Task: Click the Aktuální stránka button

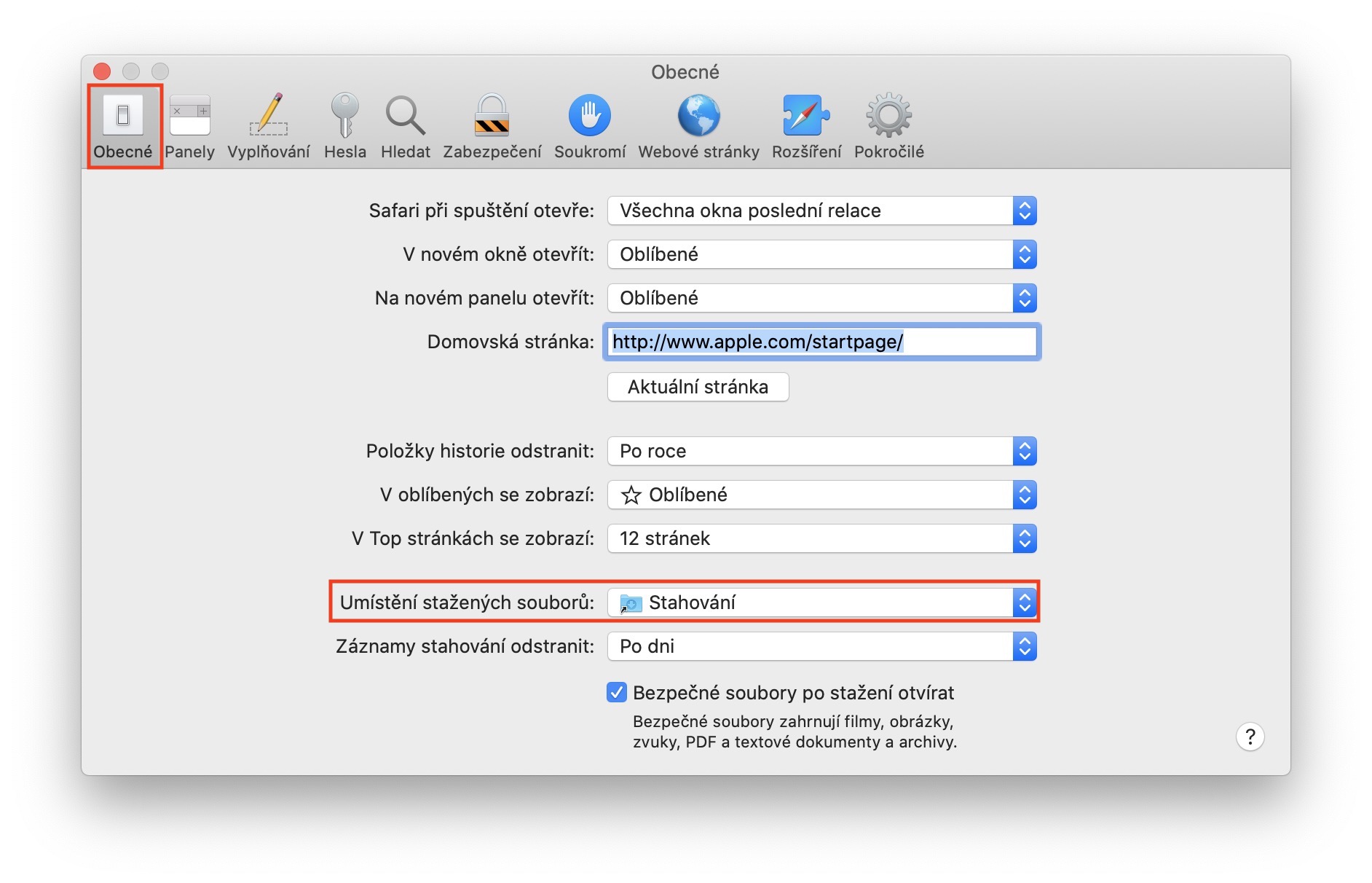Action: click(698, 387)
